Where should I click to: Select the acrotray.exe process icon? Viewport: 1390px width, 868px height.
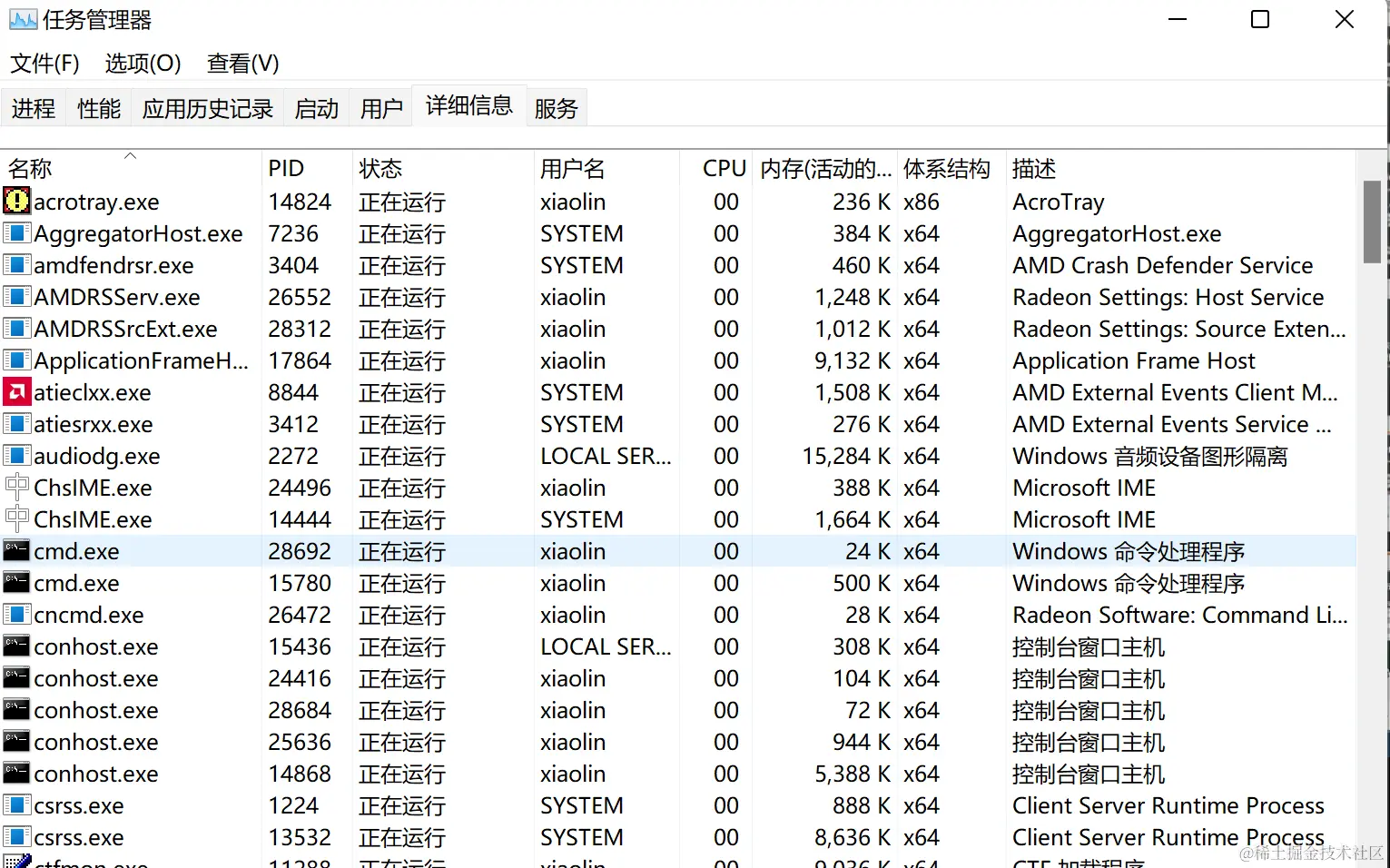pyautogui.click(x=16, y=201)
